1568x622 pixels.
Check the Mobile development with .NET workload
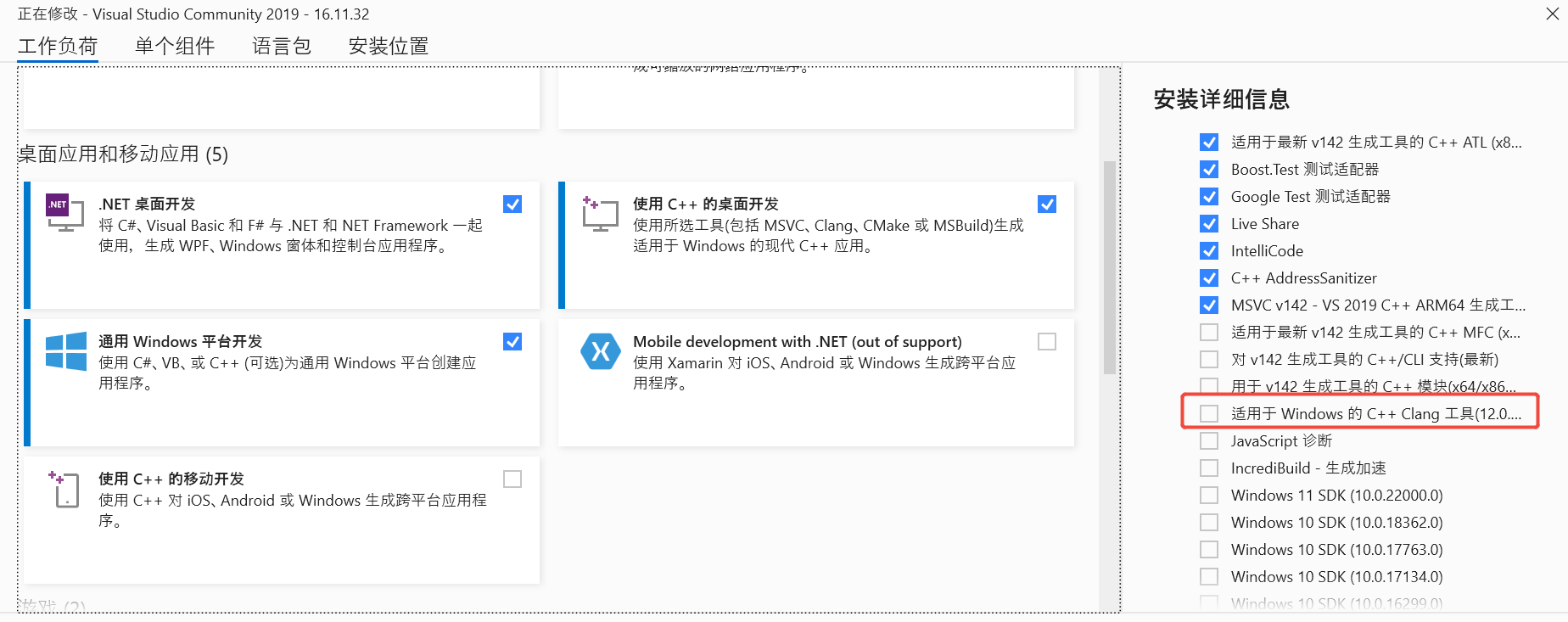(x=1047, y=342)
